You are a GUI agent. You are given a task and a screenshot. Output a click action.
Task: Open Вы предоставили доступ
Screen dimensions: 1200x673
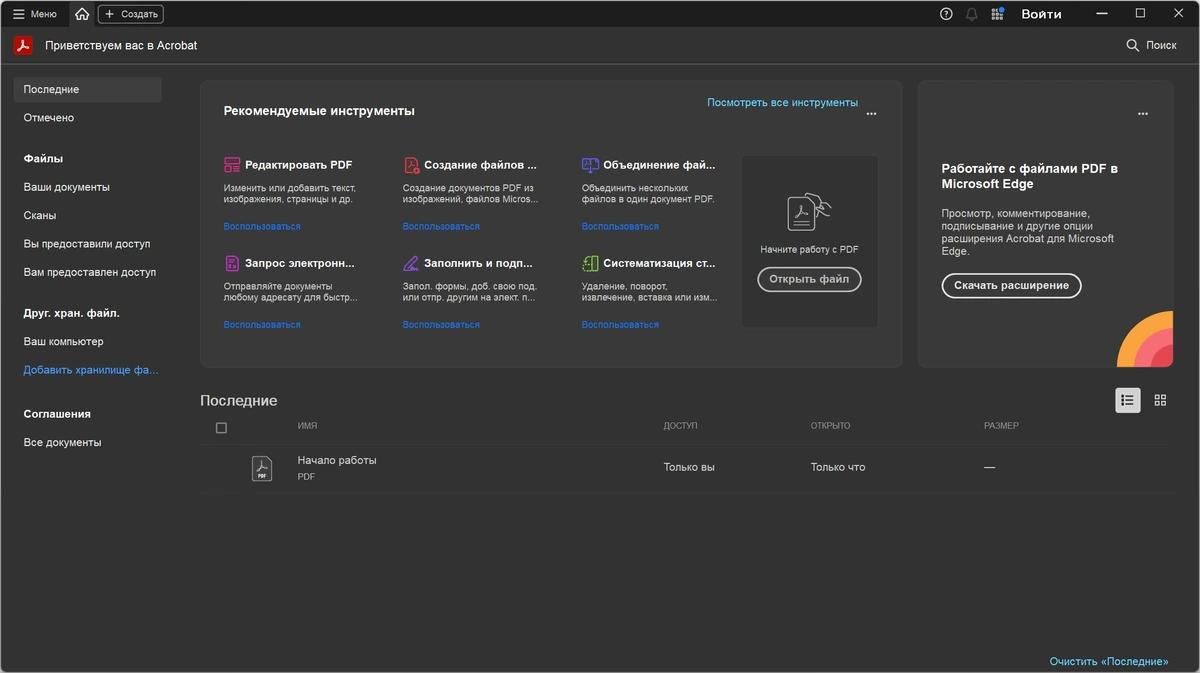[x=87, y=244]
